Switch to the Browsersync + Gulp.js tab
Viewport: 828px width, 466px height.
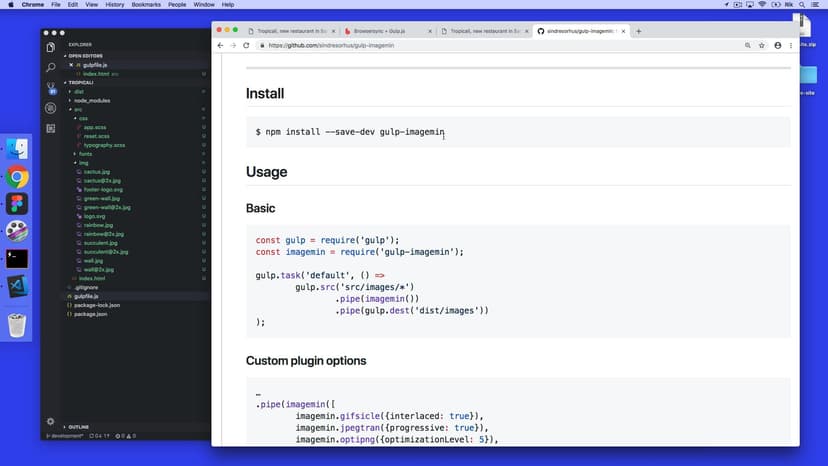[383, 31]
